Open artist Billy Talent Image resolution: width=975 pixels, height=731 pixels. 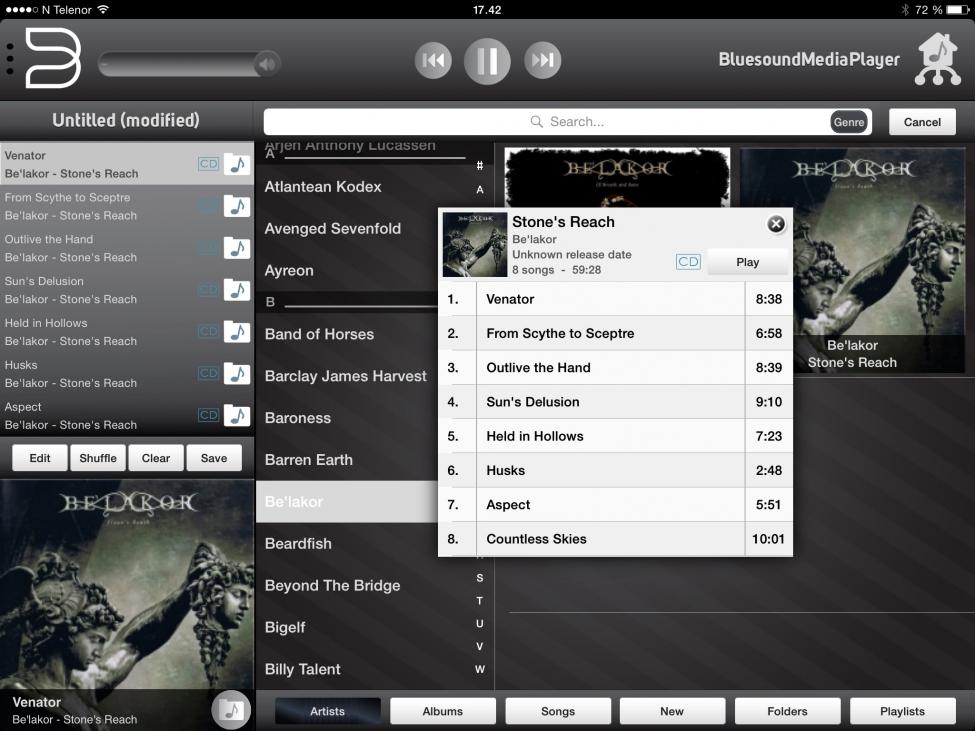(x=302, y=669)
